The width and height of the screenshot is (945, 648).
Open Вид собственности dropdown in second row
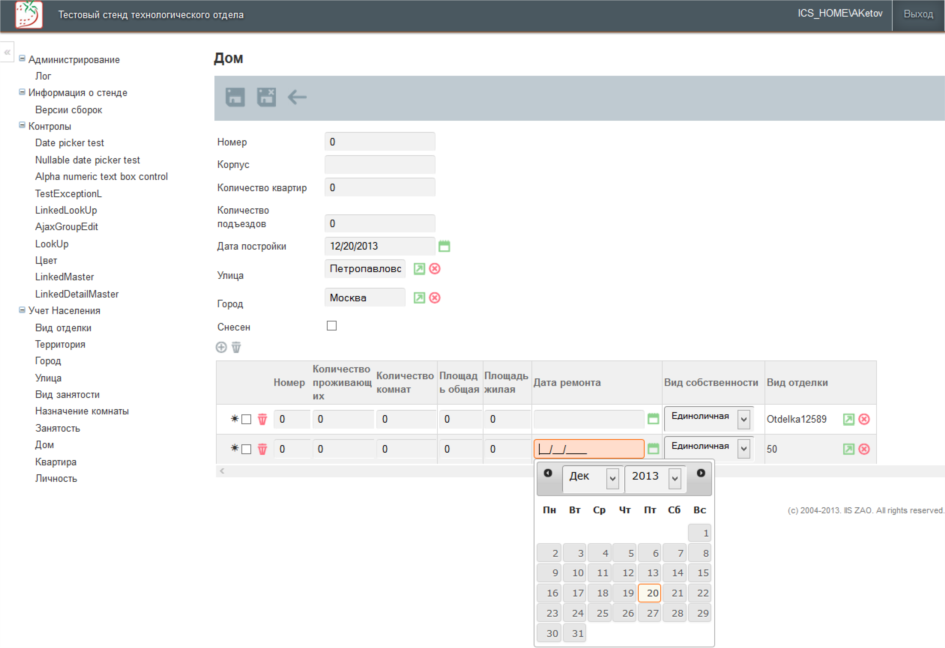coord(709,448)
